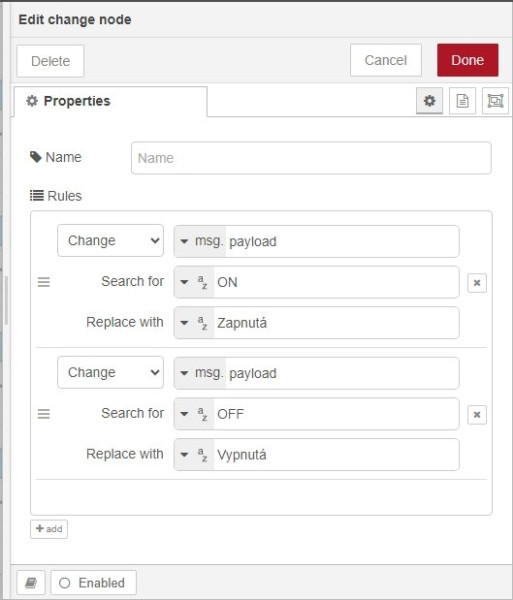513x600 pixels.
Task: Open type selector for ON search value
Action: coord(194,282)
